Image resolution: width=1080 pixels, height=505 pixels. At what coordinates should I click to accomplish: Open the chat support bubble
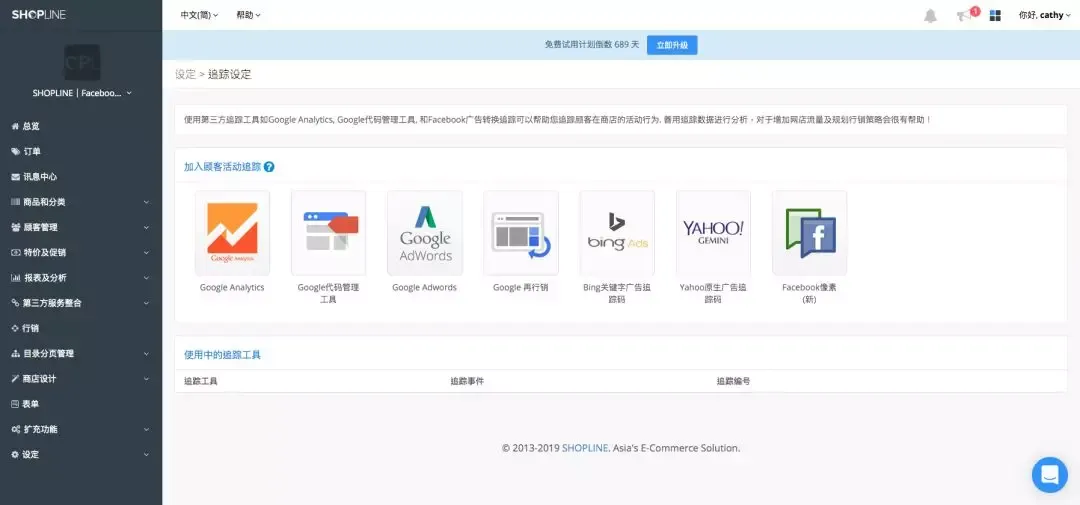point(1050,475)
